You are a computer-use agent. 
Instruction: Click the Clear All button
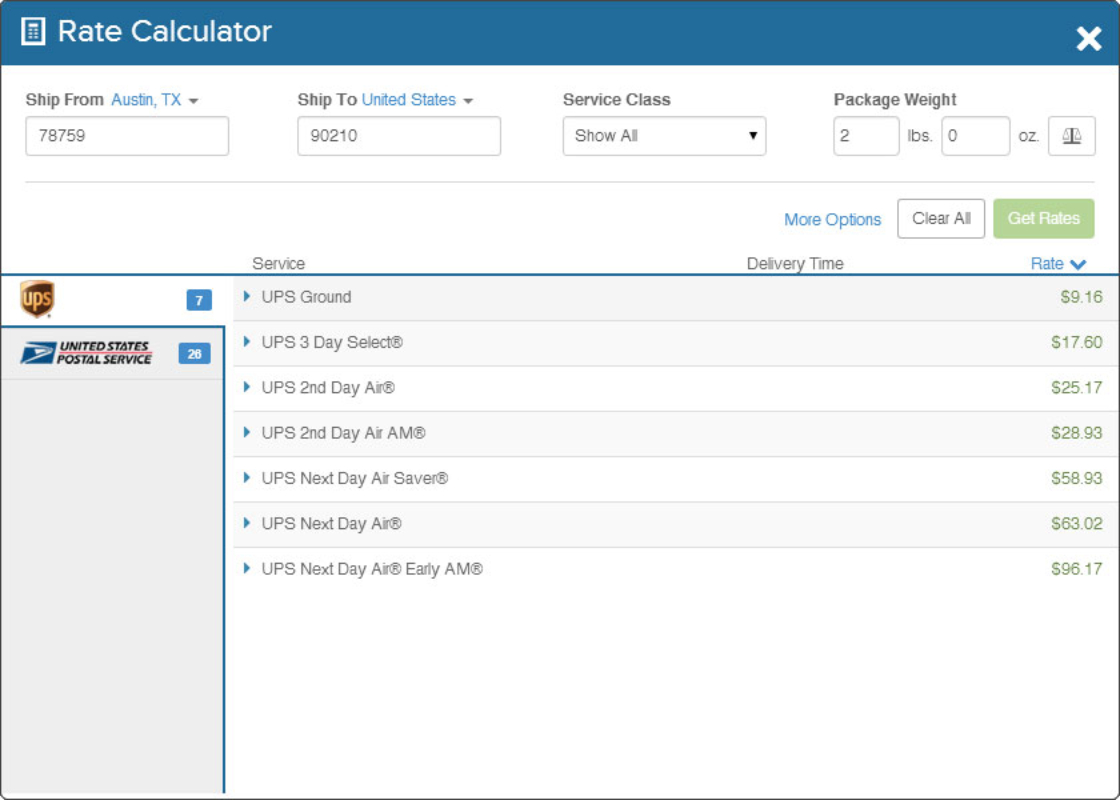coord(941,219)
